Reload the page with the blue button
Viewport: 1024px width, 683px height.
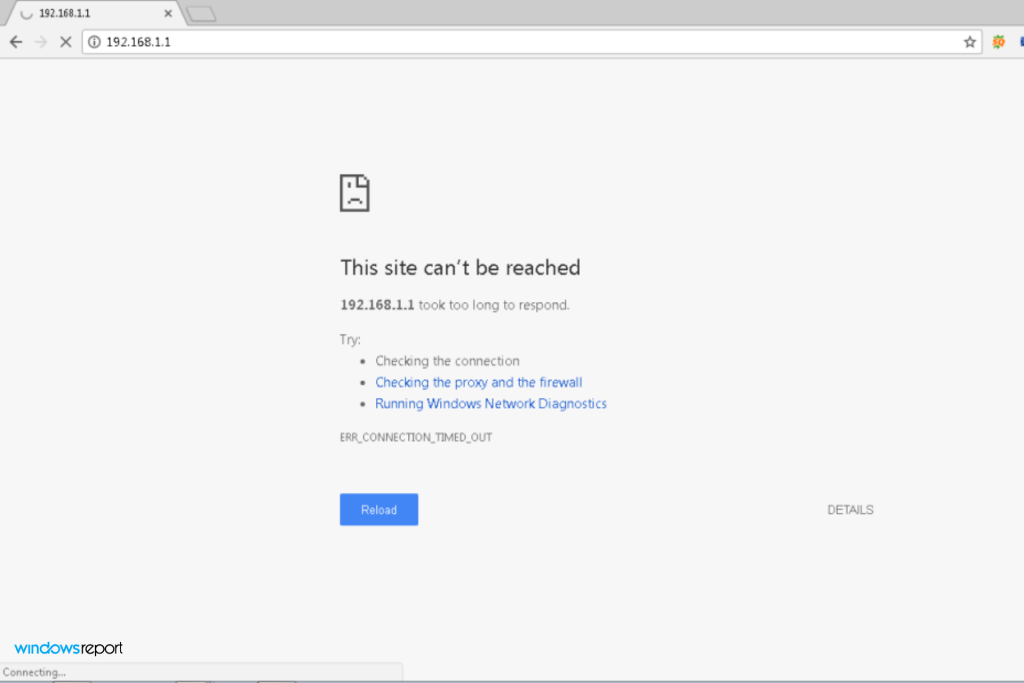(x=379, y=509)
